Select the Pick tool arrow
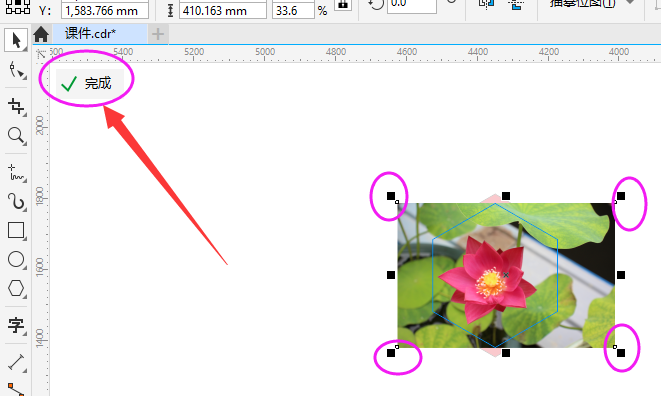The height and width of the screenshot is (396, 661). (x=16, y=40)
